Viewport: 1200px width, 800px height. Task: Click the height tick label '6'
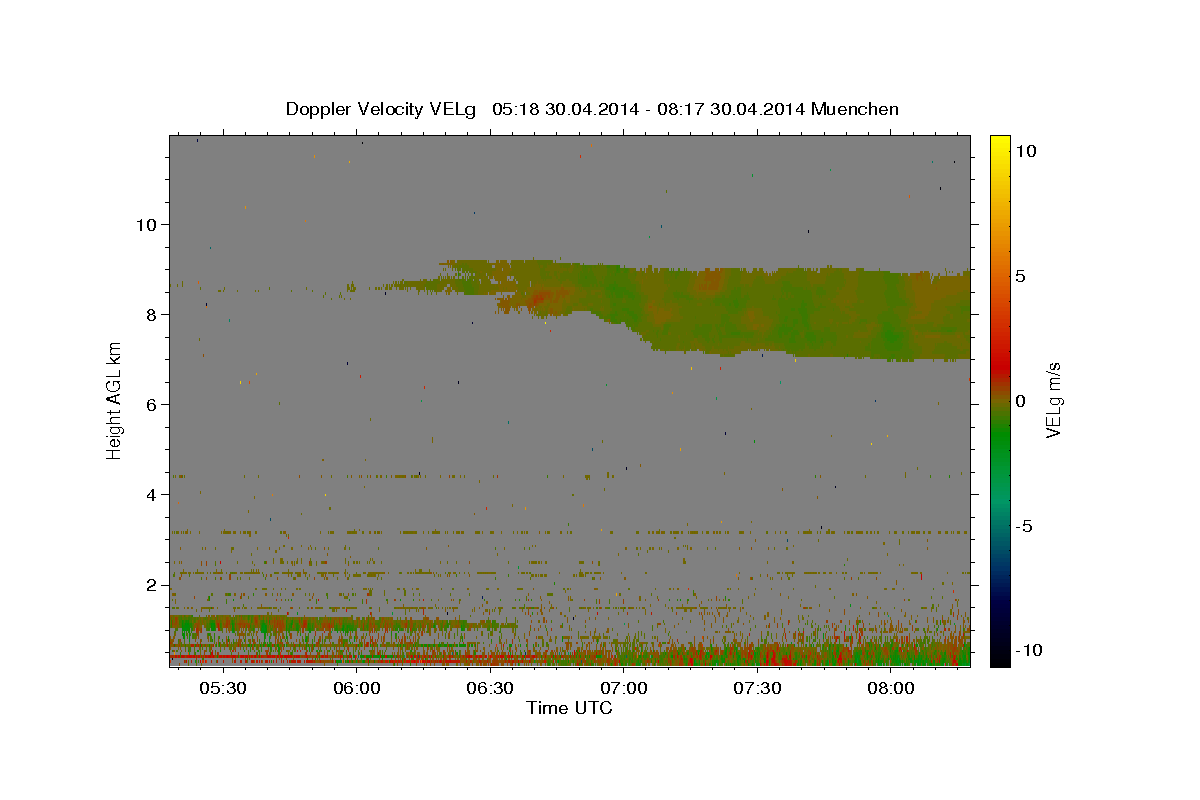coord(152,405)
